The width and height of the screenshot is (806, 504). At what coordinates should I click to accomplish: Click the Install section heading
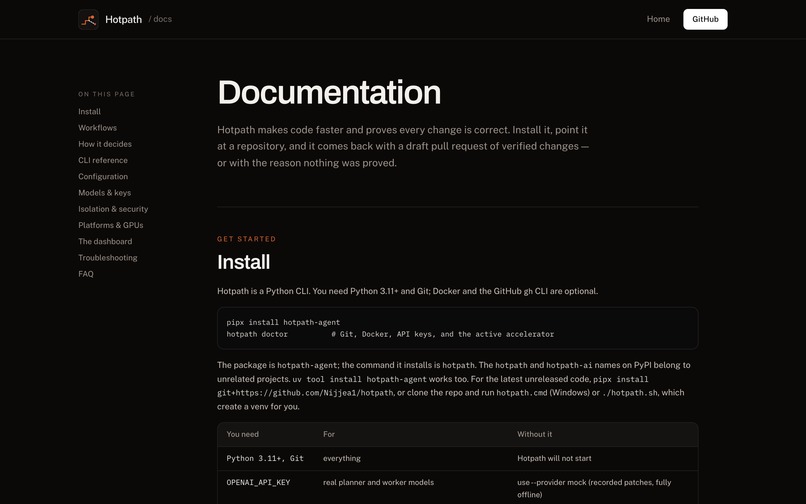(244, 262)
